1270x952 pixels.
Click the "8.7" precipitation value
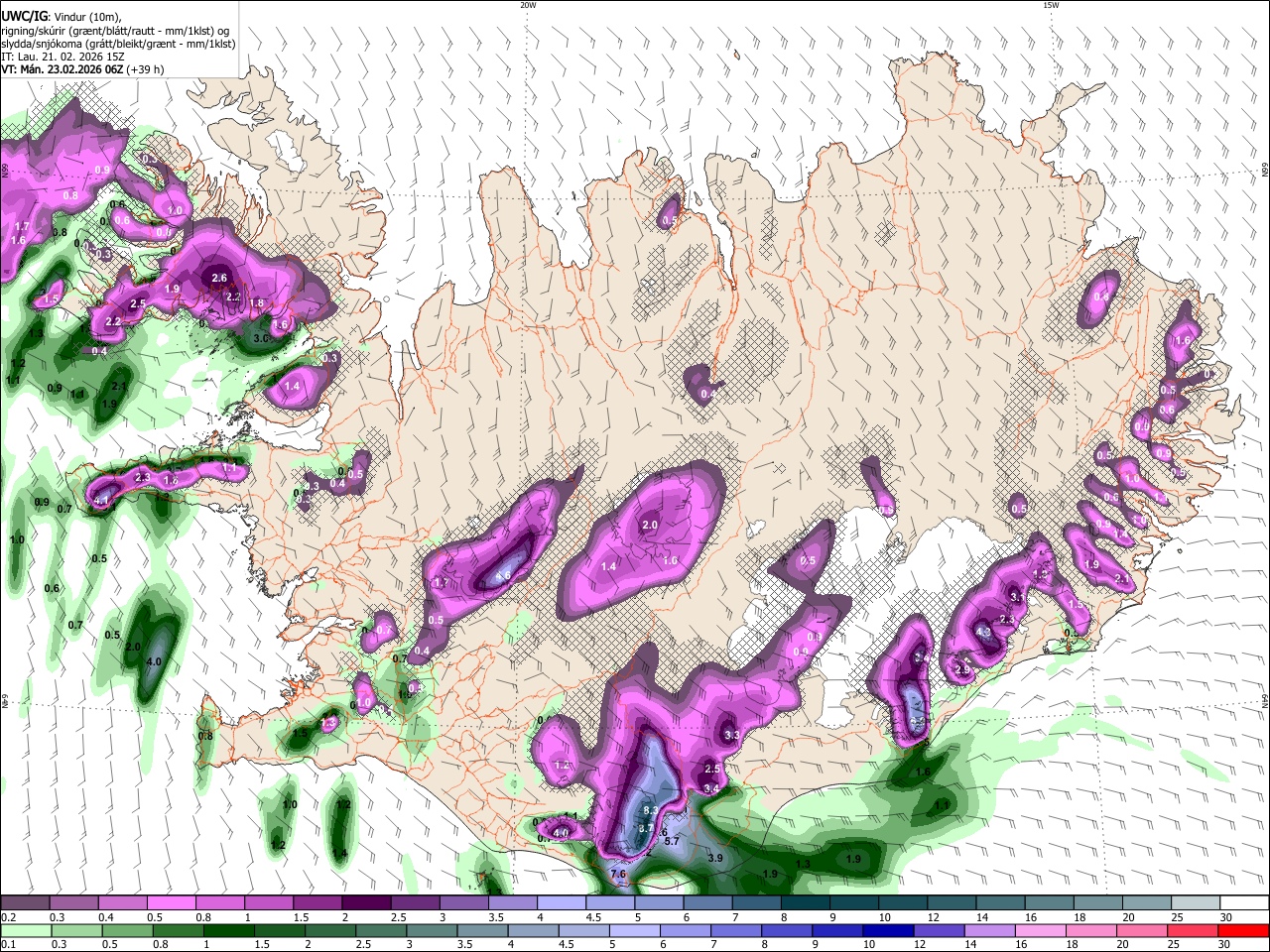click(x=645, y=829)
